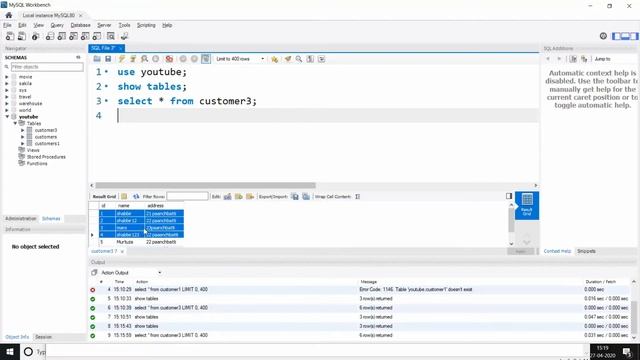Execute the script with the lightning icon
The image size is (640, 360).
pos(122,59)
